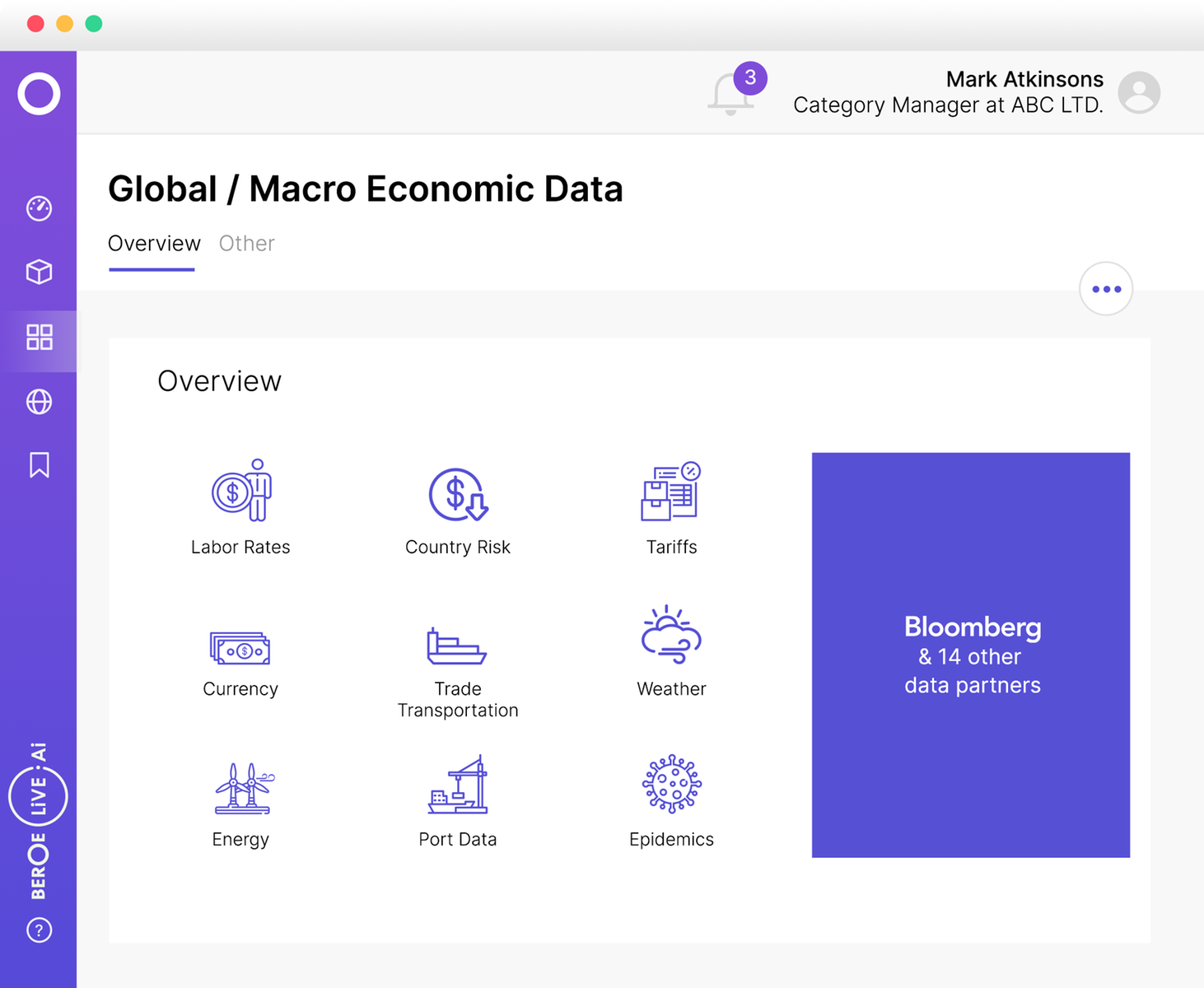This screenshot has height=988, width=1204.
Task: Click the help question mark icon
Action: point(39,930)
